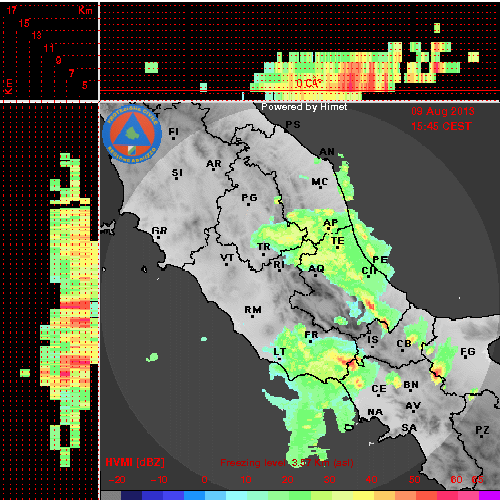Click the AN city label
Screen dimensions: 500x500
327,152
